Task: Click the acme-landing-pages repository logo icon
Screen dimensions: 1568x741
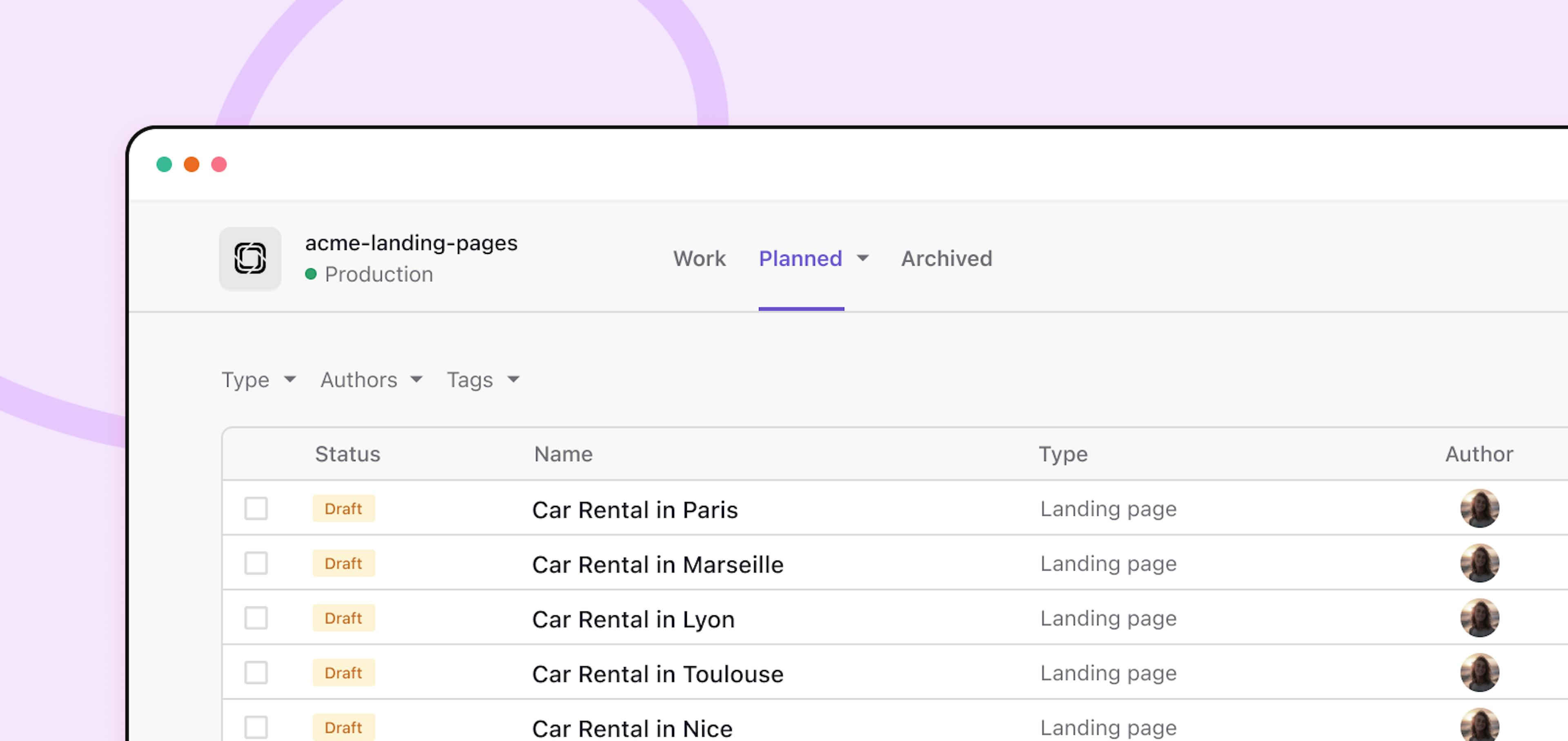Action: [x=249, y=258]
